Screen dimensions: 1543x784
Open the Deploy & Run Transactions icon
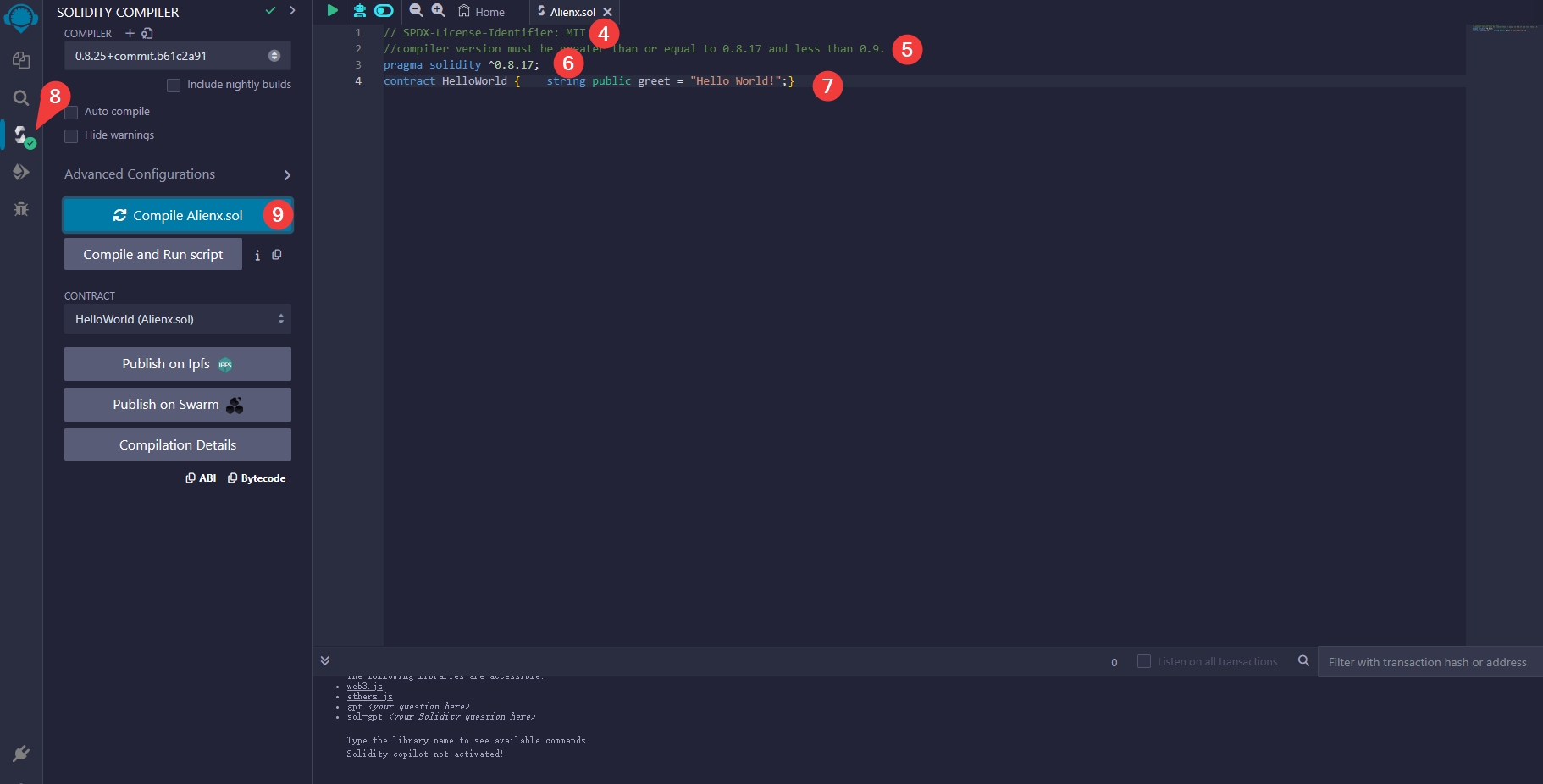pyautogui.click(x=21, y=172)
